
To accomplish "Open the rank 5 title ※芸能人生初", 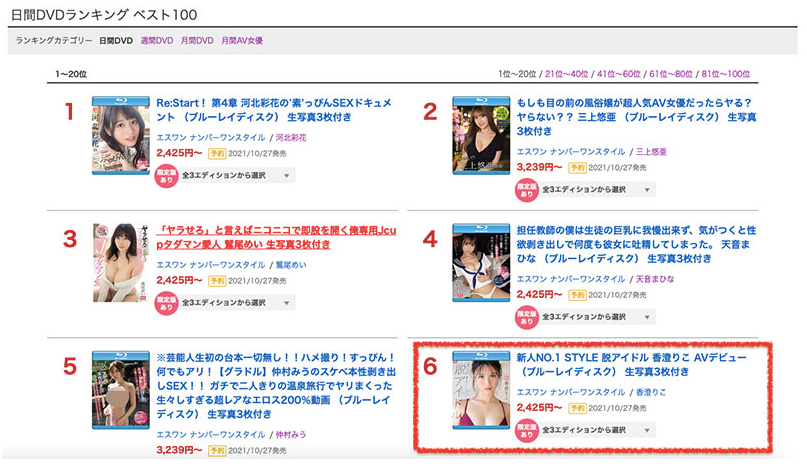I will pos(276,385).
